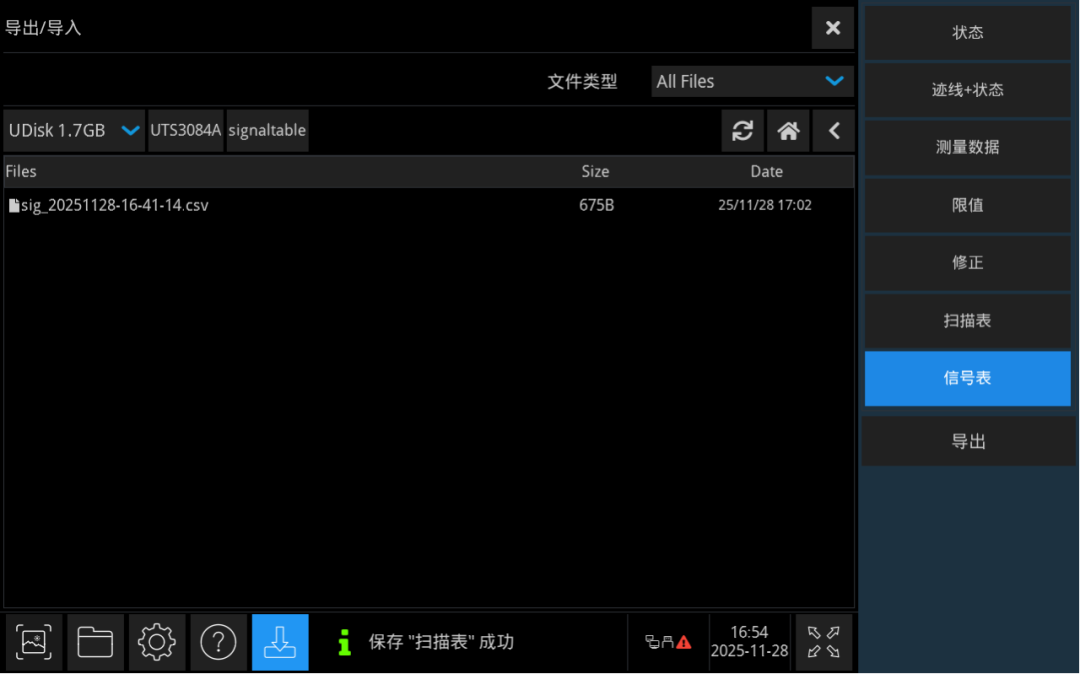The width and height of the screenshot is (1080, 674).
Task: Select the 状态 menu option
Action: [x=968, y=32]
